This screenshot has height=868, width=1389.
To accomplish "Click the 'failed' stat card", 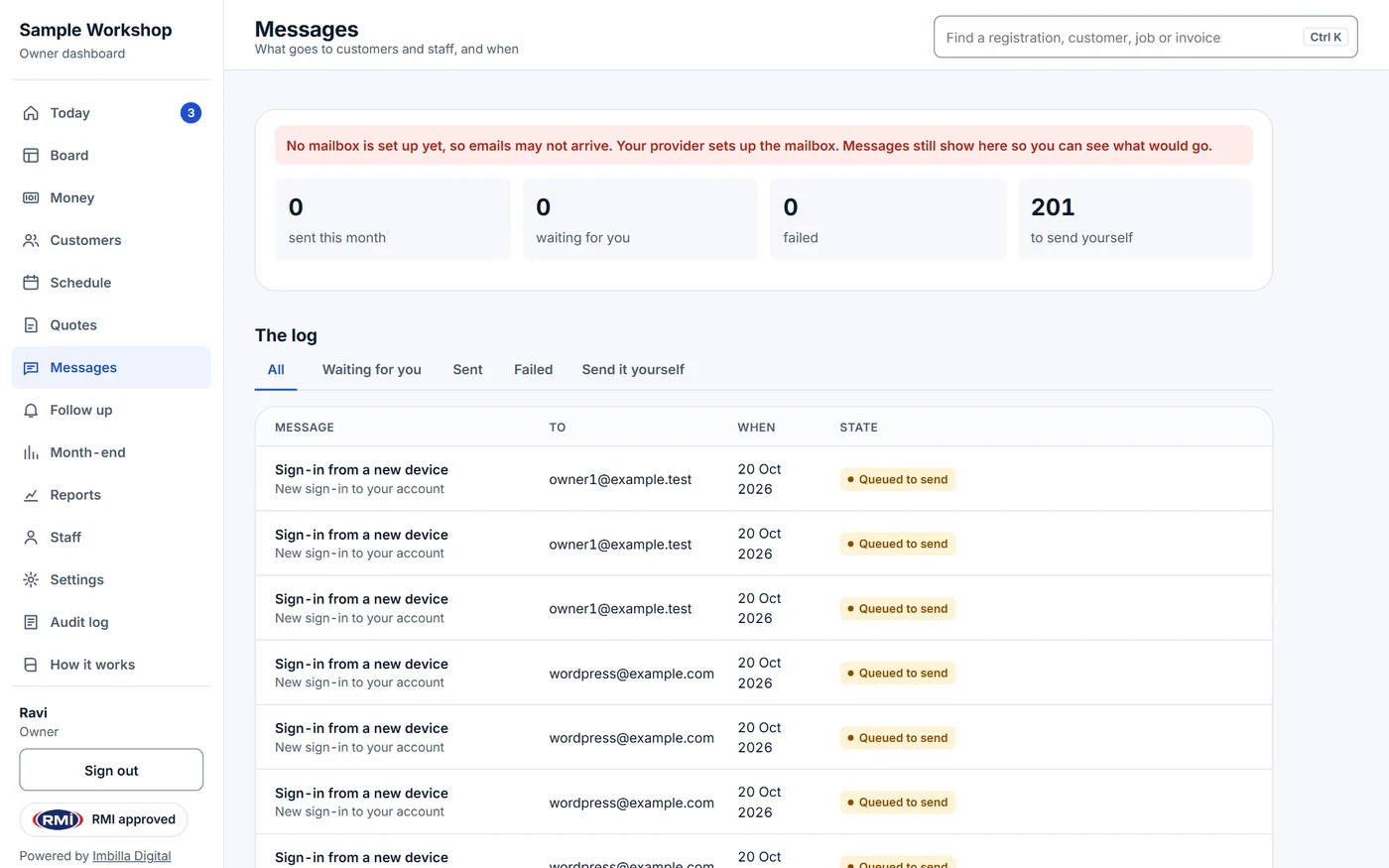I will [x=888, y=219].
